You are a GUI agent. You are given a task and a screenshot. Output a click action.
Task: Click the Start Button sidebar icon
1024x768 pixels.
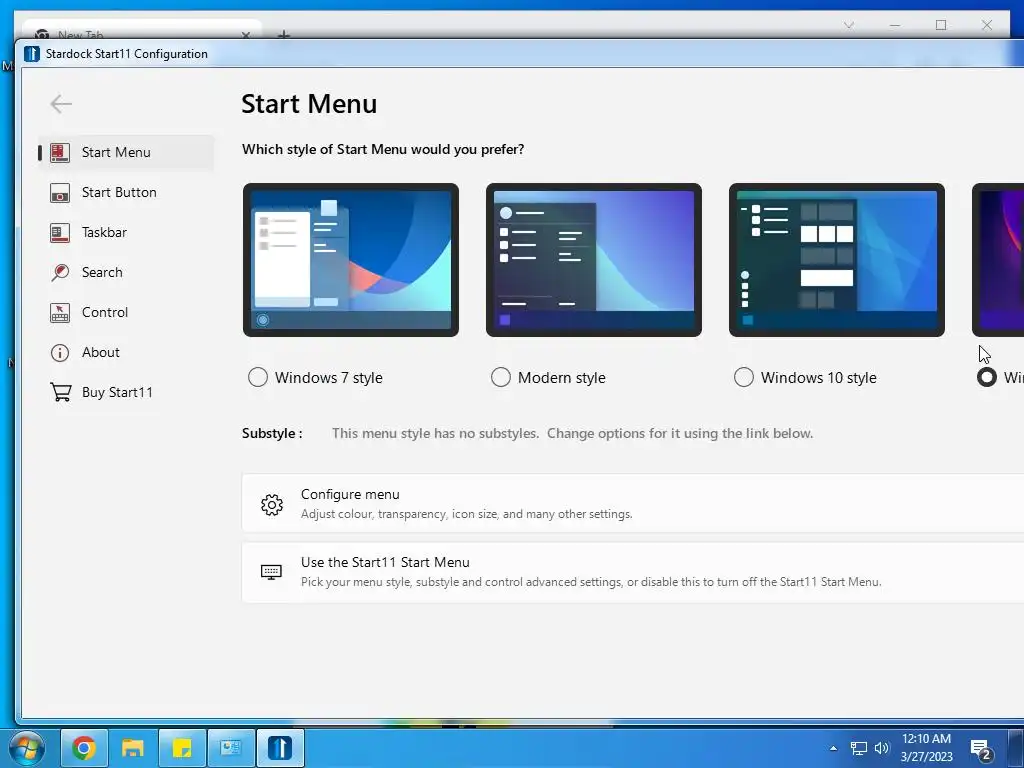[x=59, y=193]
